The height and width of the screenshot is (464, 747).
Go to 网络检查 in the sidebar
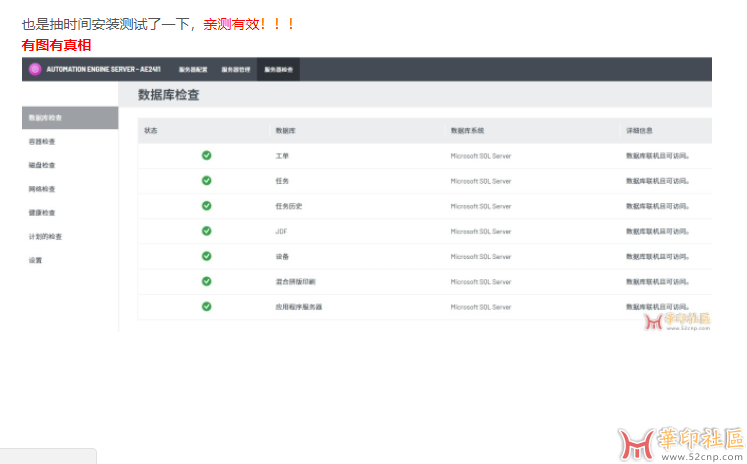(x=42, y=189)
